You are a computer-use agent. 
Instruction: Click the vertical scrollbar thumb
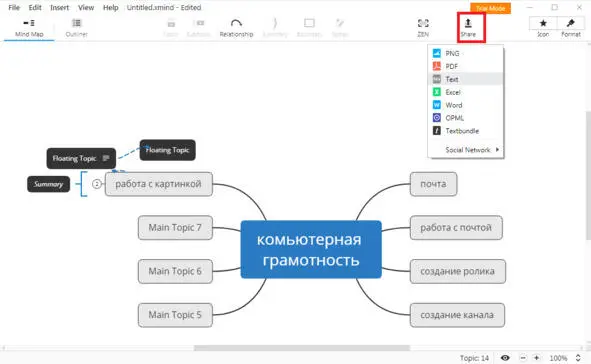click(588, 175)
